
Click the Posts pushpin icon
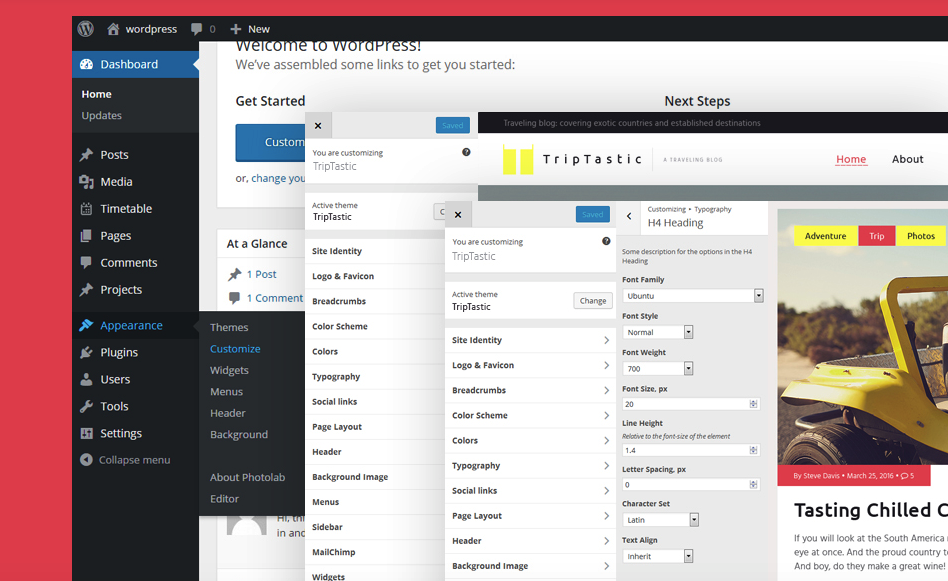pyautogui.click(x=87, y=155)
